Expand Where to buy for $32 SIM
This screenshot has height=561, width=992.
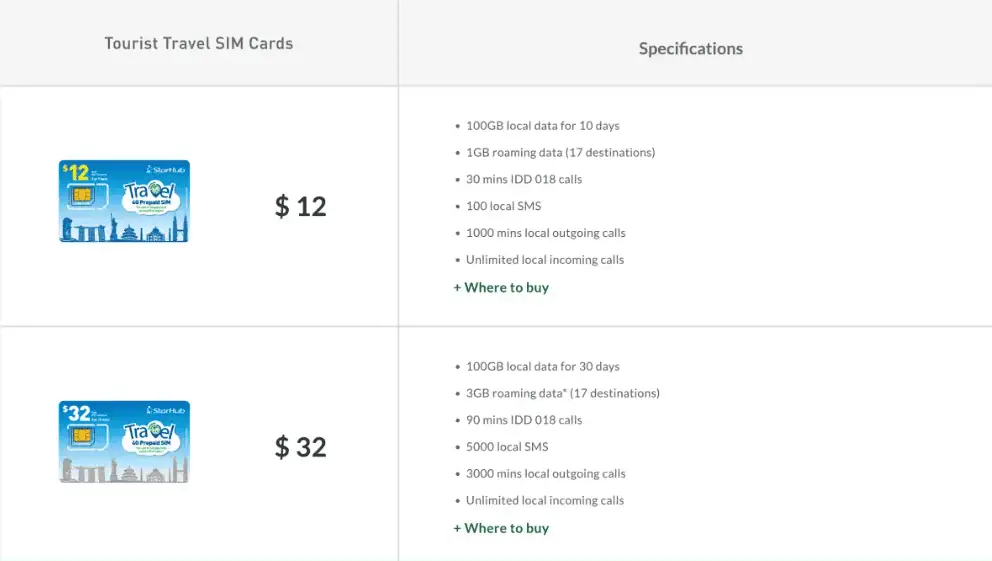tap(501, 528)
